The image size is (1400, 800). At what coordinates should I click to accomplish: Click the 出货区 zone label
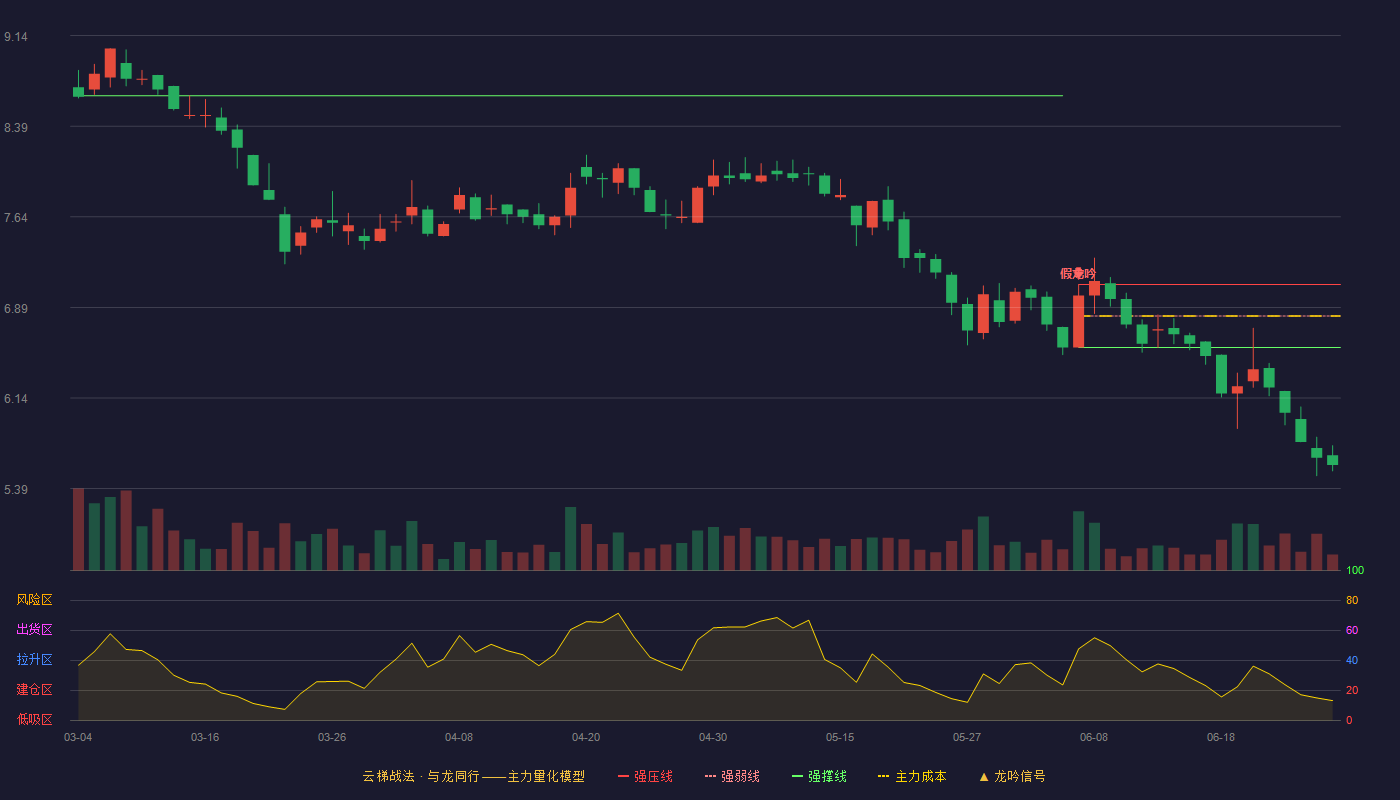34,630
